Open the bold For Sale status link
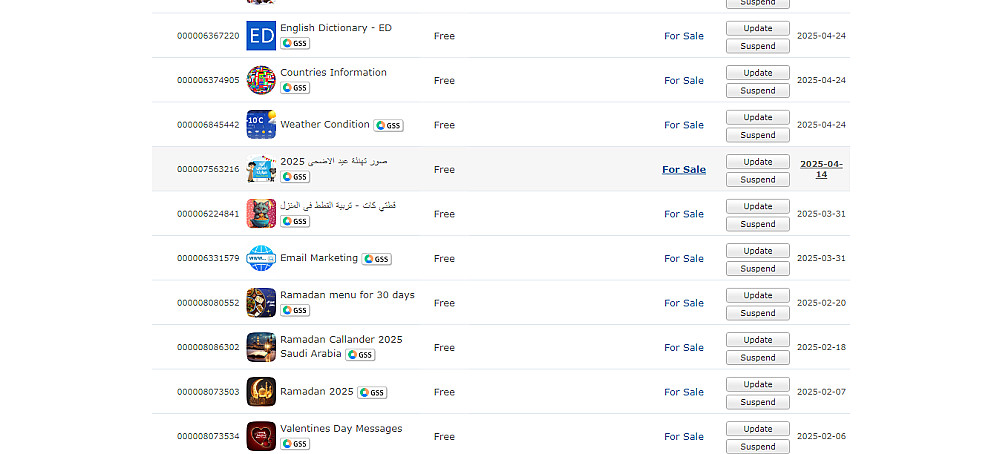Image resolution: width=1000 pixels, height=454 pixels. [x=684, y=170]
